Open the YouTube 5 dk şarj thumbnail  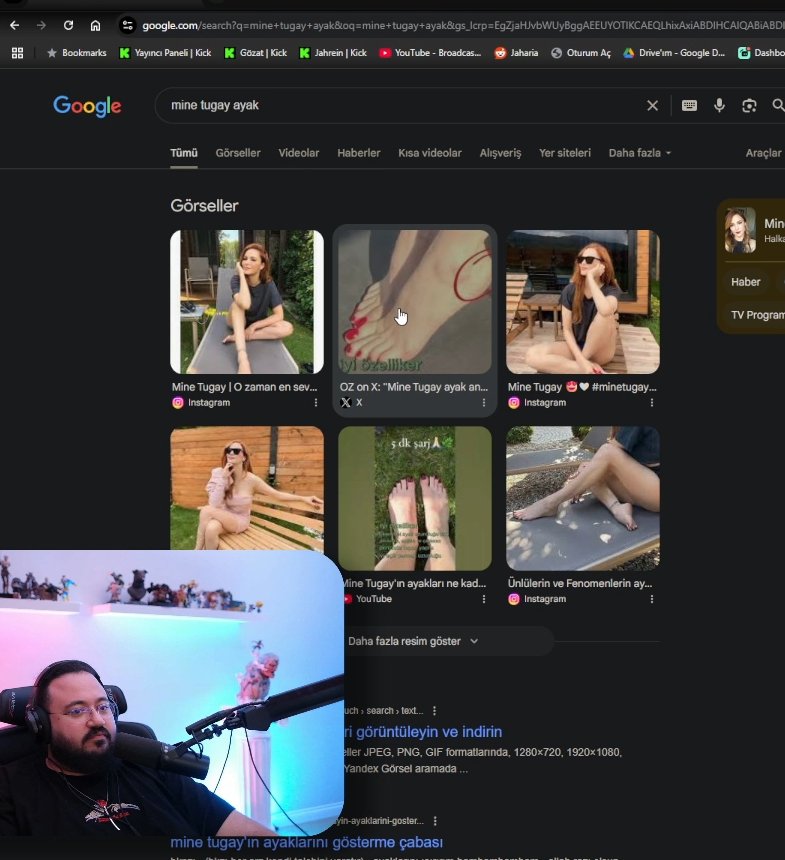click(415, 498)
